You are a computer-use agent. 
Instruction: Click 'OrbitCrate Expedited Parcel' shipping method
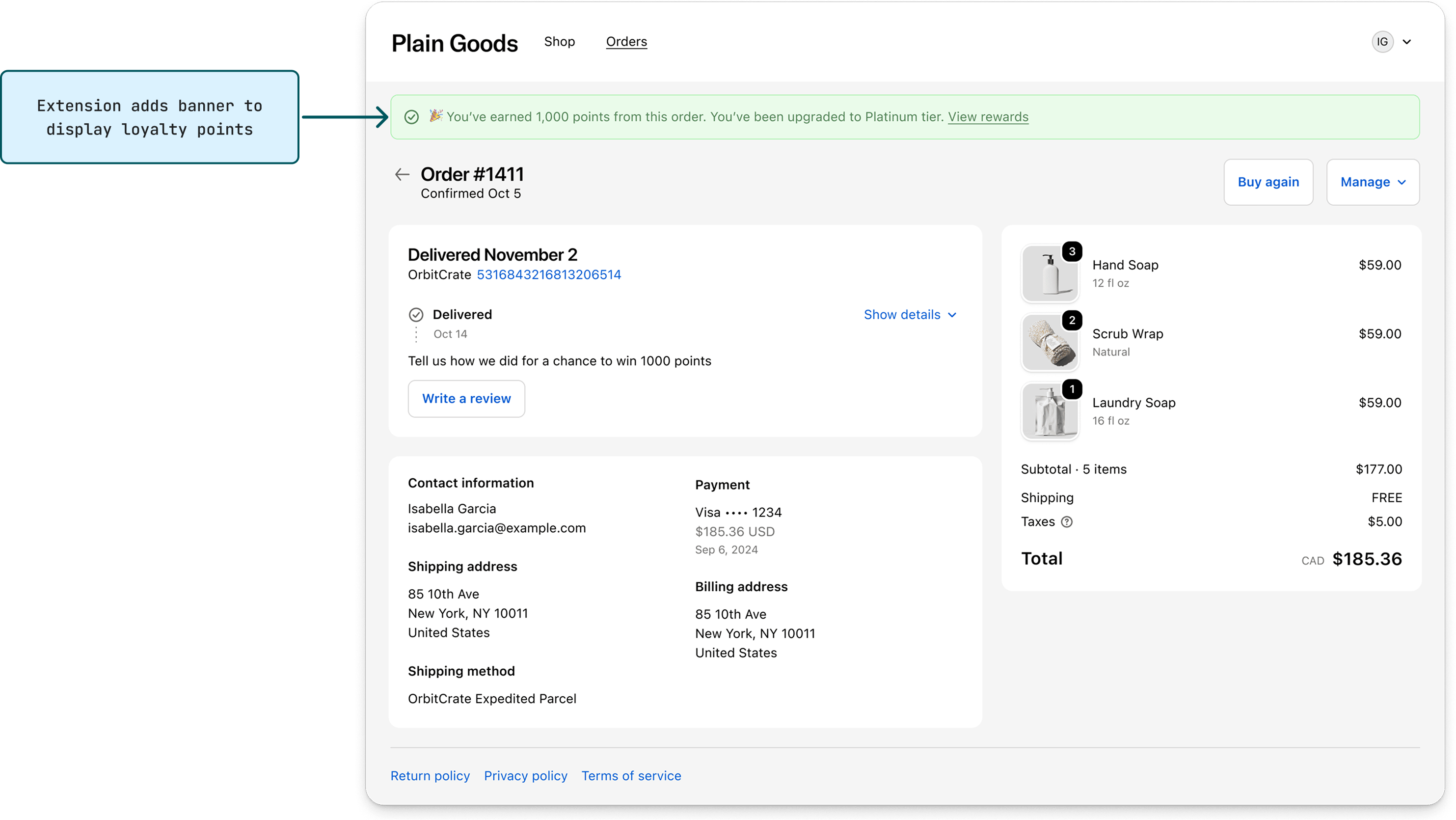(492, 698)
